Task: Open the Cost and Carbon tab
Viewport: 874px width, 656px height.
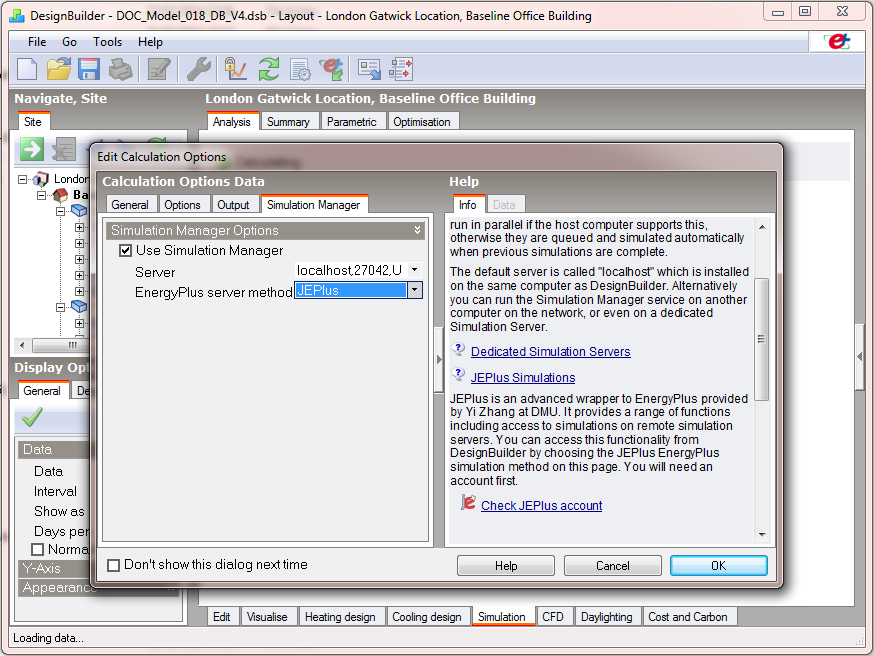Action: click(688, 617)
